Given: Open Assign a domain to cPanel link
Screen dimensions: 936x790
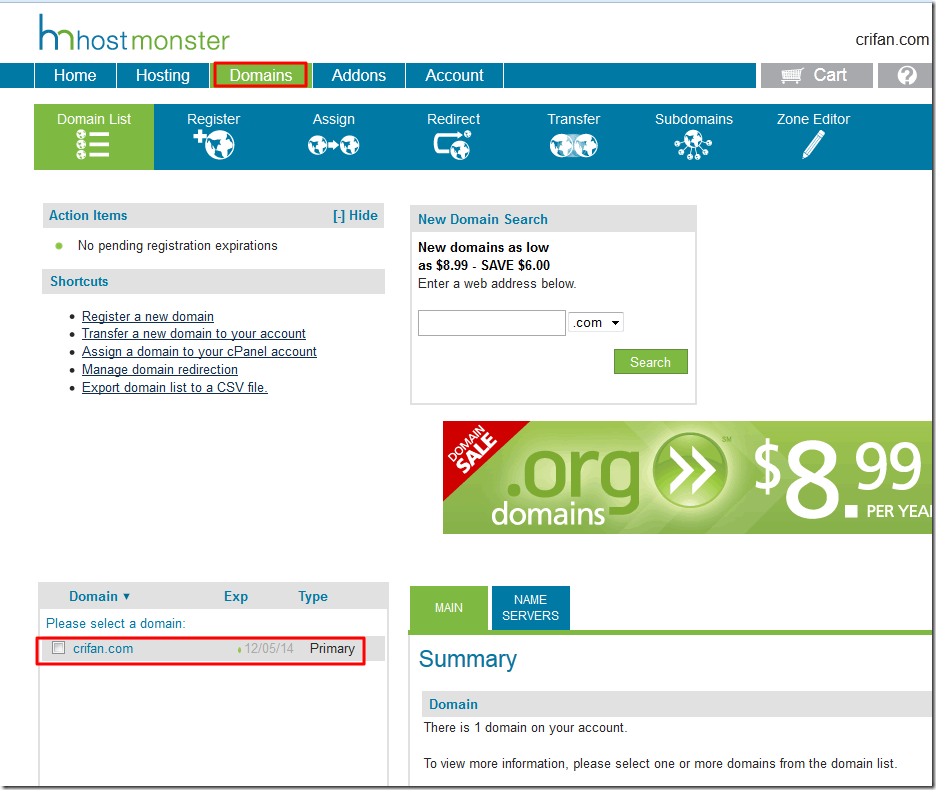Looking at the screenshot, I should [199, 352].
